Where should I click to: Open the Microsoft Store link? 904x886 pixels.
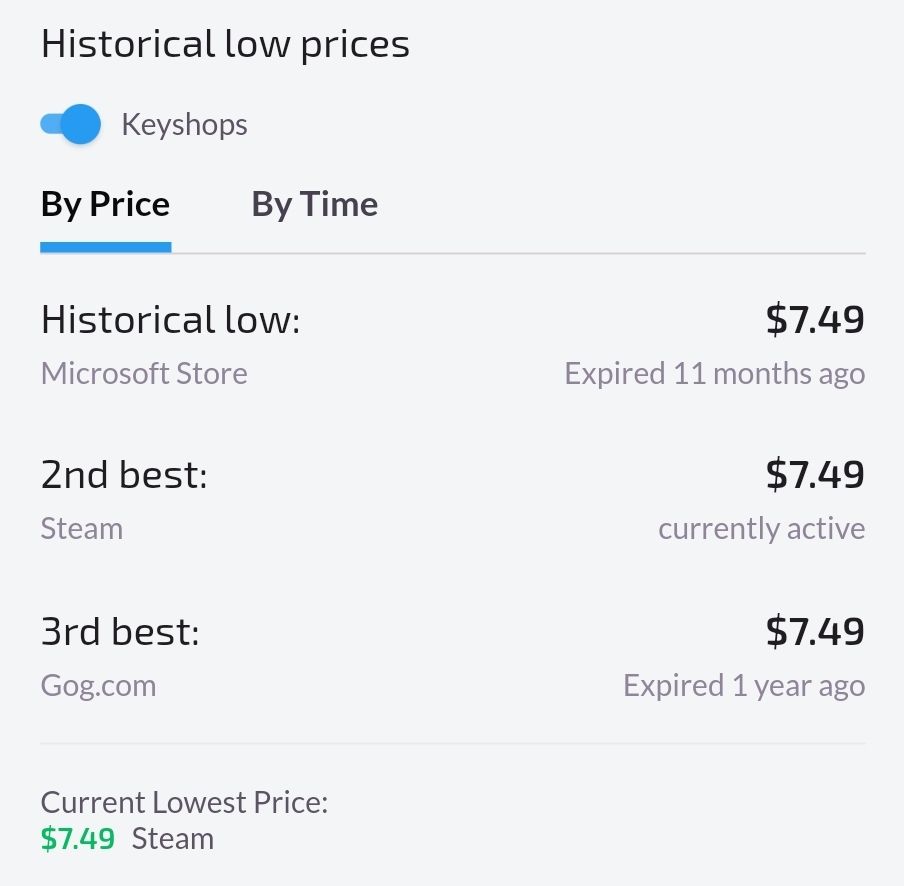click(x=144, y=374)
